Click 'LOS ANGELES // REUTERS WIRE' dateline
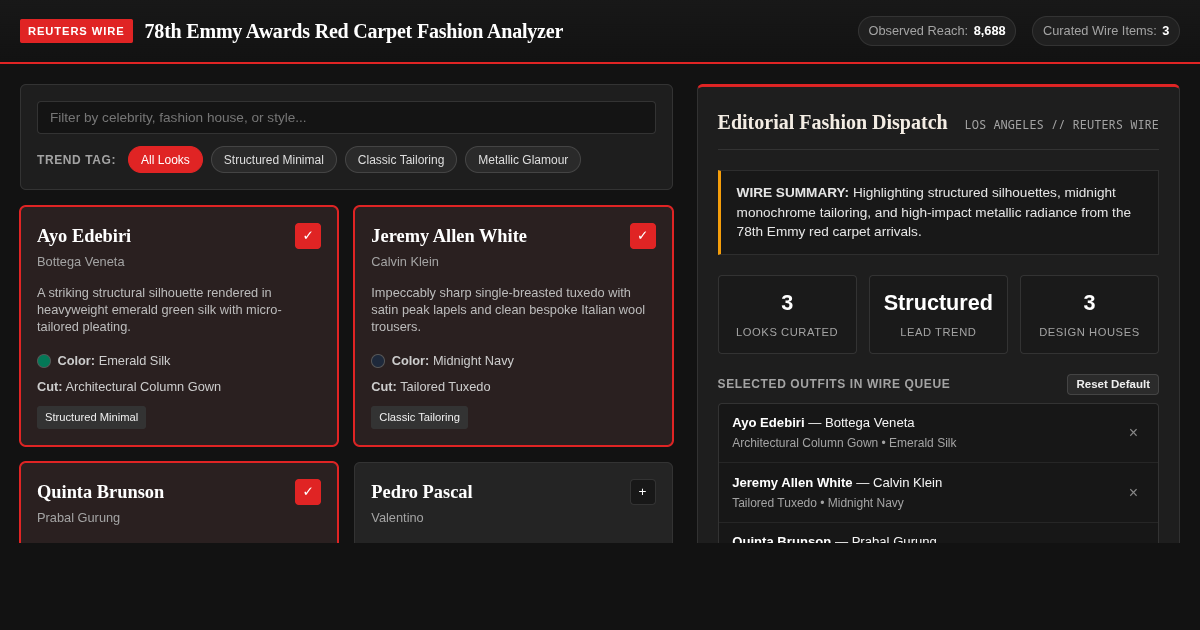 (1062, 125)
